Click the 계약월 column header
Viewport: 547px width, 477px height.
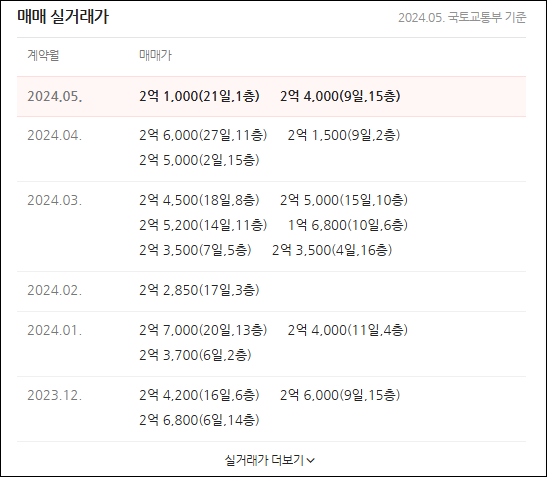tap(43, 55)
